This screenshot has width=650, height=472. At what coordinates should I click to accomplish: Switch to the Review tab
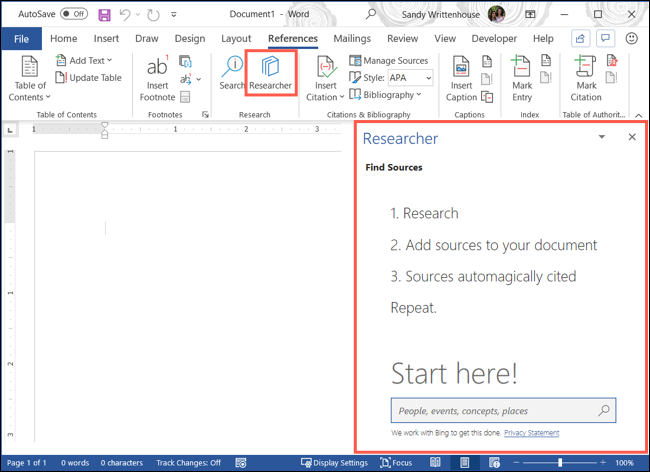(403, 39)
